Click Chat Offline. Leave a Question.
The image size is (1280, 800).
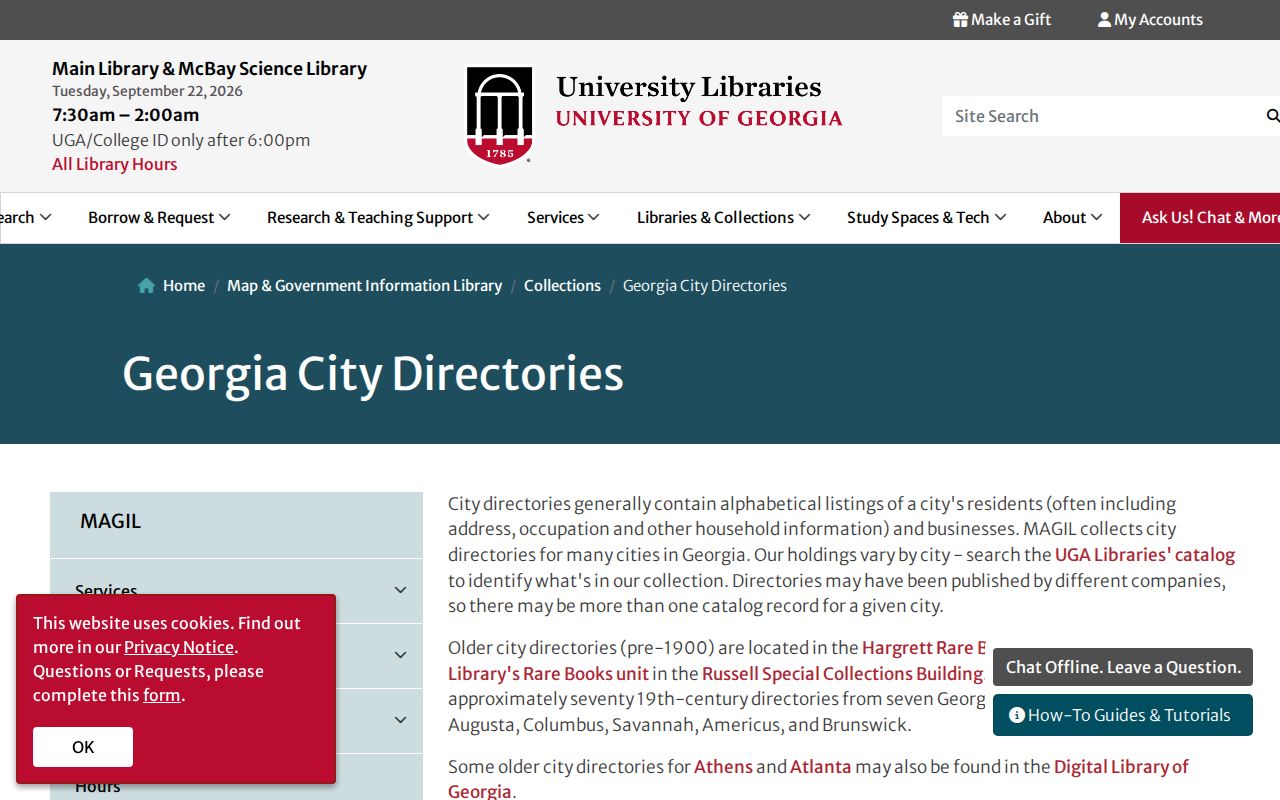tap(1123, 667)
